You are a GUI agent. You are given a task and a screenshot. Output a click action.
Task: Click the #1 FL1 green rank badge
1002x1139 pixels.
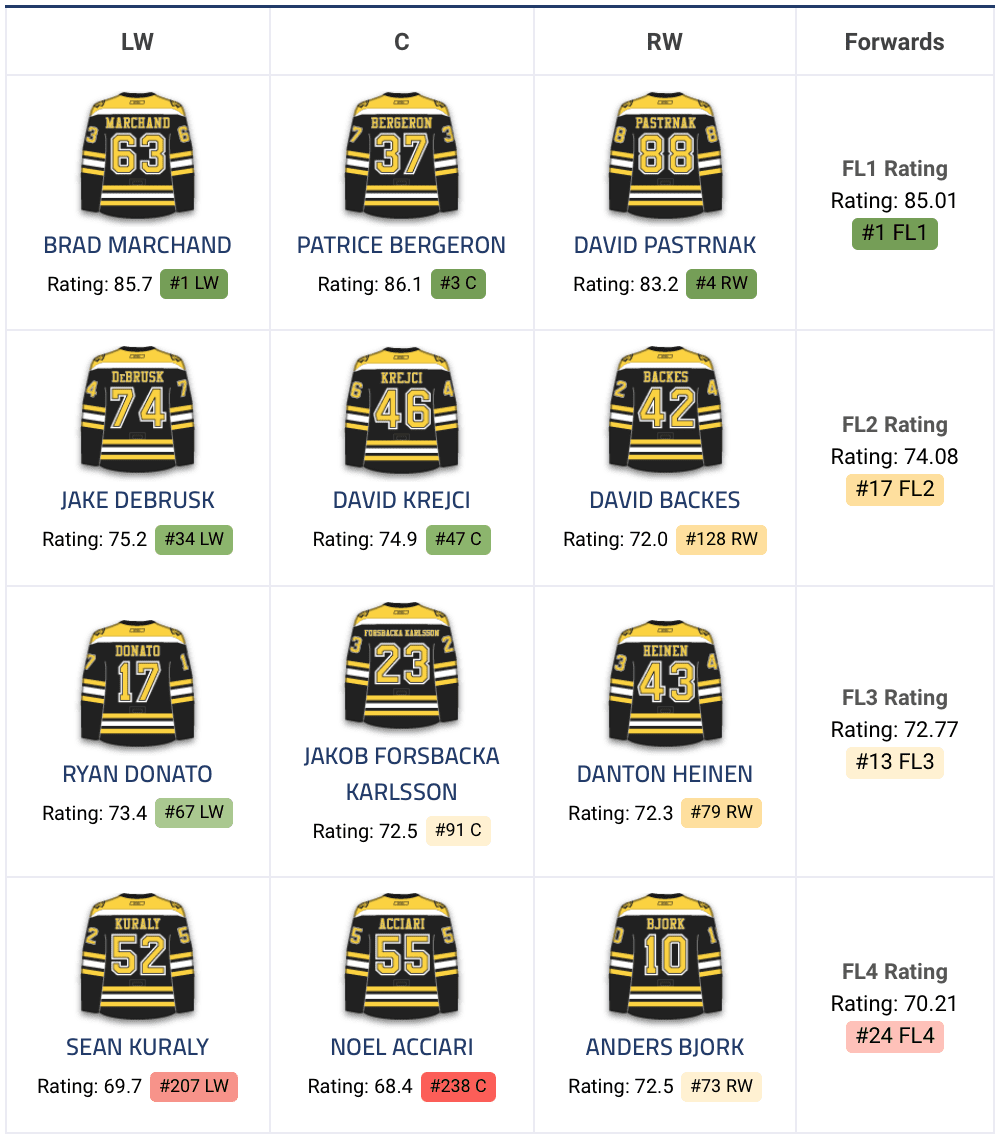coord(894,233)
